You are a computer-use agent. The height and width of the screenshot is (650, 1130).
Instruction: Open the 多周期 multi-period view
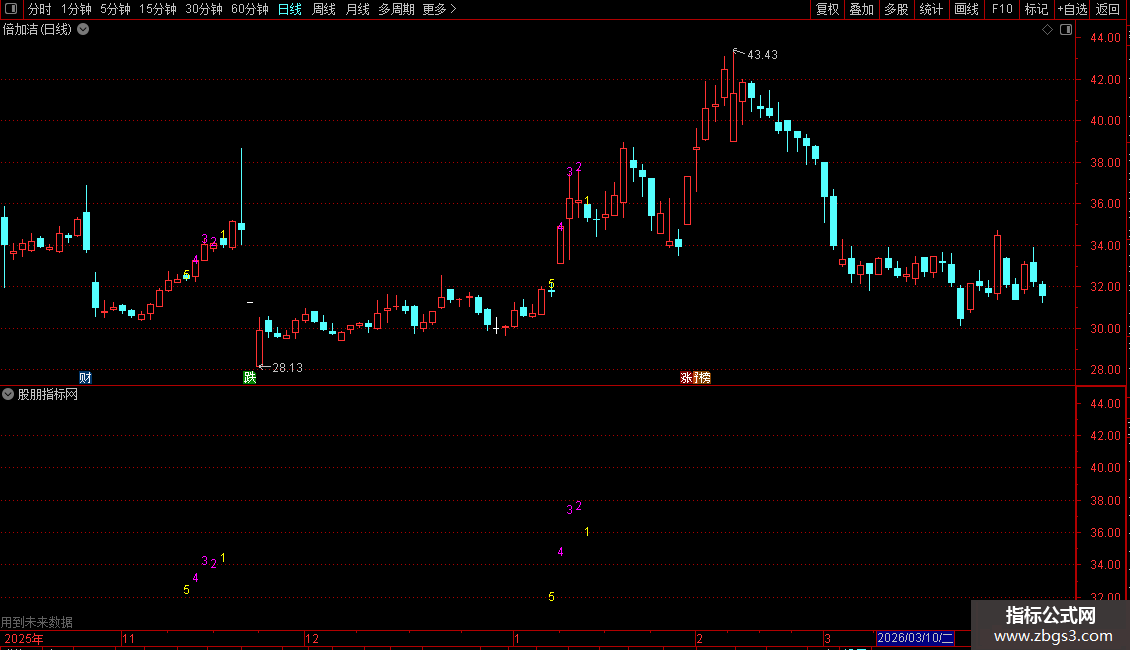[396, 9]
